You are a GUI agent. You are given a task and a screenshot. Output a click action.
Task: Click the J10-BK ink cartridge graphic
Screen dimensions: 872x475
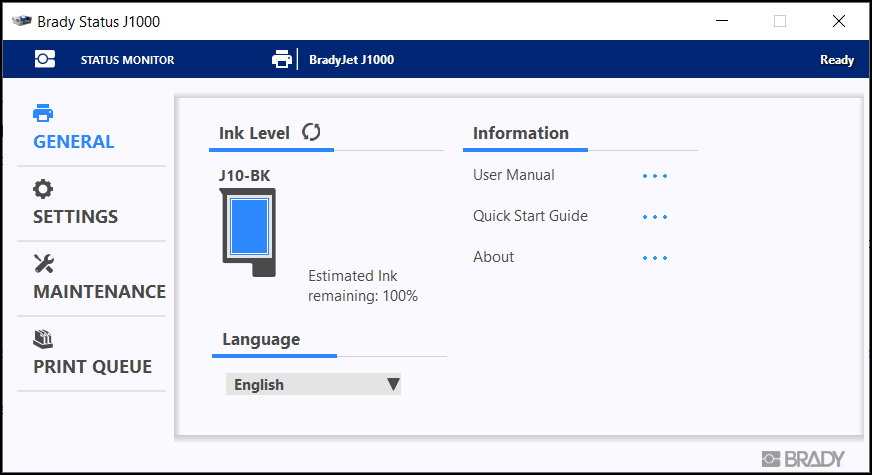click(249, 232)
